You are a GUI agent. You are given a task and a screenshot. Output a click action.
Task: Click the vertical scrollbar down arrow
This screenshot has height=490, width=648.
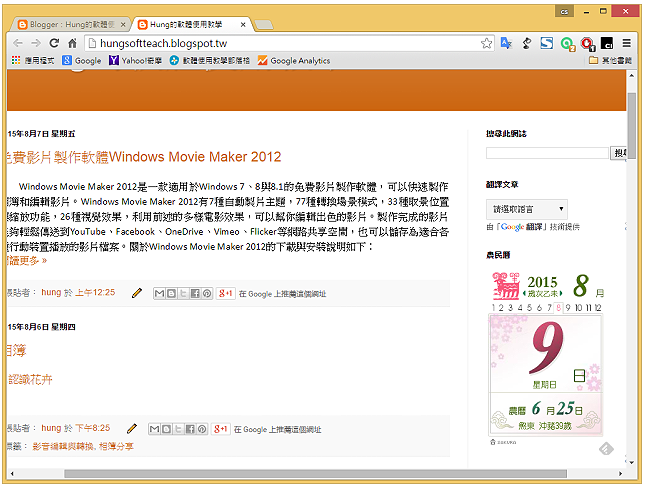coord(631,462)
